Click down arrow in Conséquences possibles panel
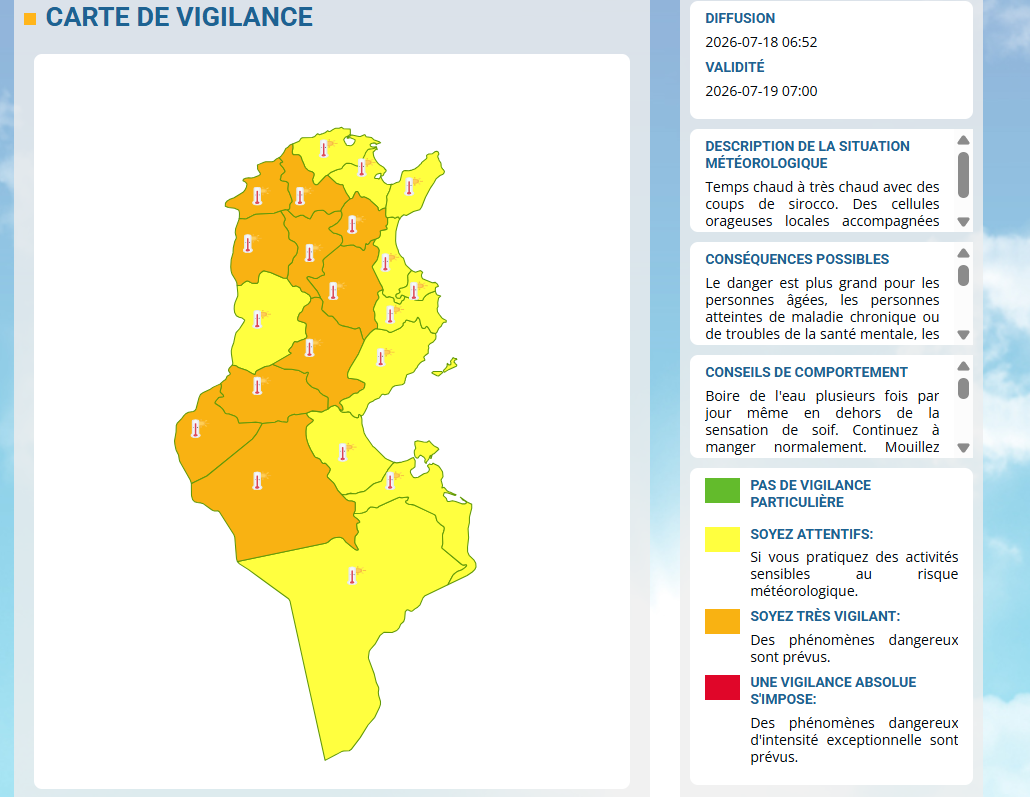The width and height of the screenshot is (1030, 797). click(x=963, y=335)
